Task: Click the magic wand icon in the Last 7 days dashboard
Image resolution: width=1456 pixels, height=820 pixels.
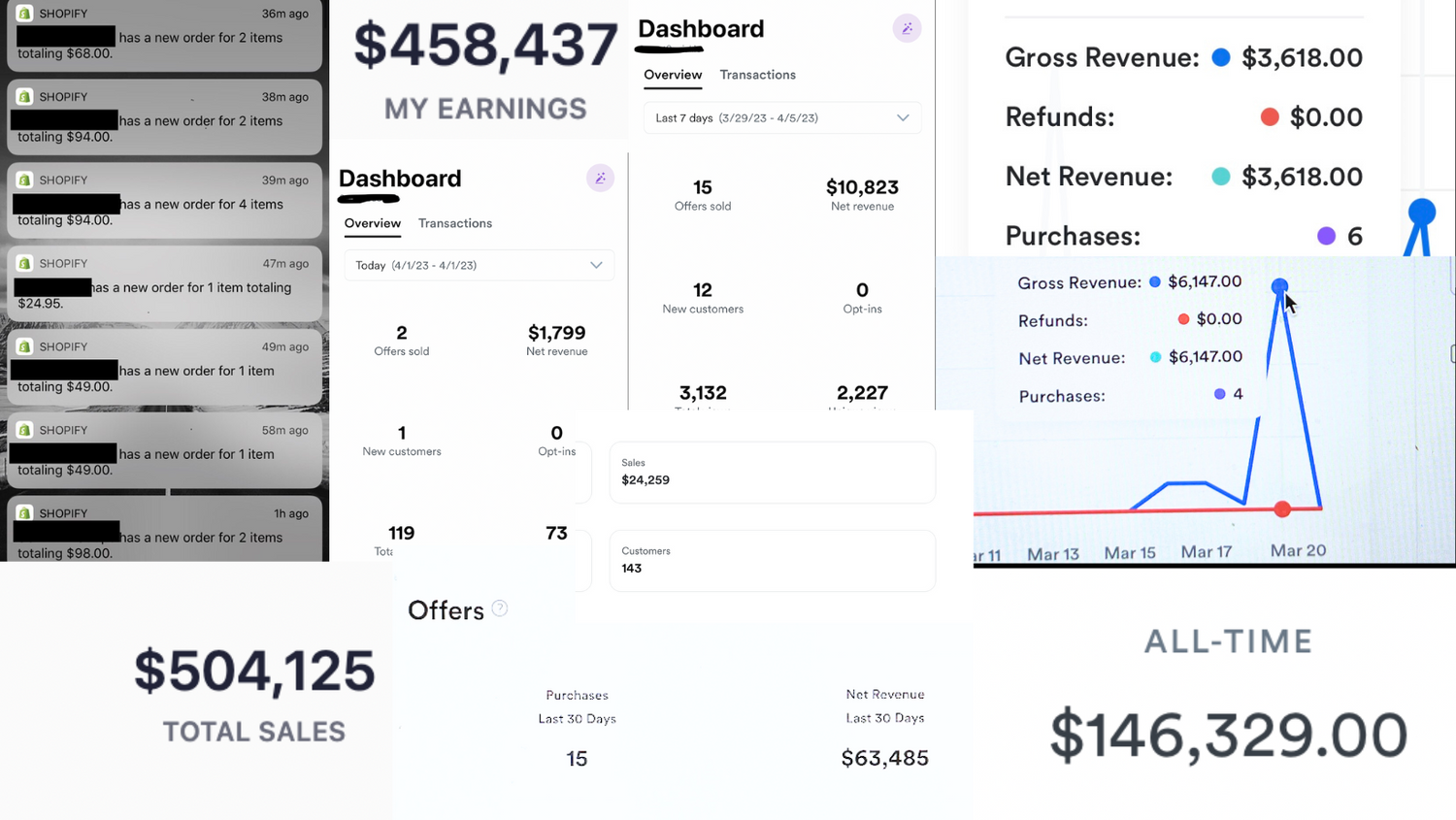Action: (x=907, y=28)
